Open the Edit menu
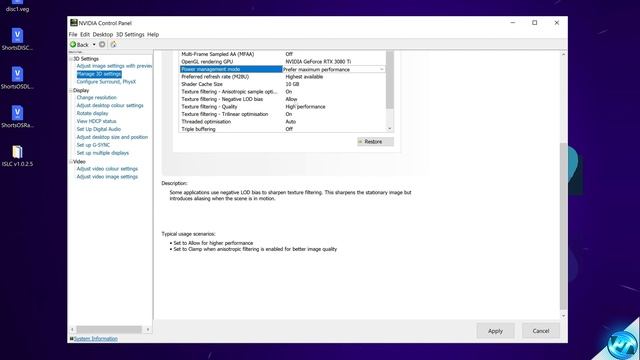The width and height of the screenshot is (640, 360). 84,34
